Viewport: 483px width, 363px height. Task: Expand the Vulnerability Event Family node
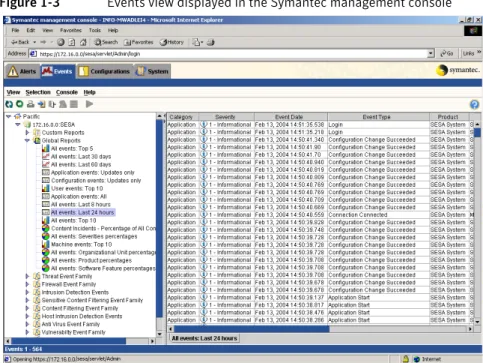(x=28, y=332)
